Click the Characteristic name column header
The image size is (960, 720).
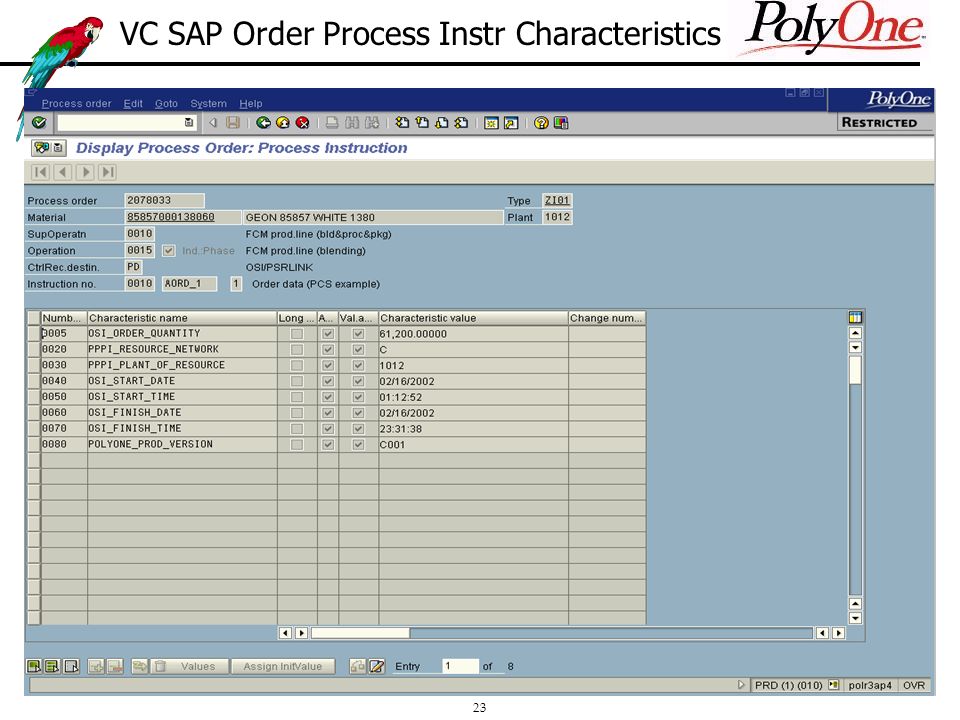pyautogui.click(x=182, y=318)
